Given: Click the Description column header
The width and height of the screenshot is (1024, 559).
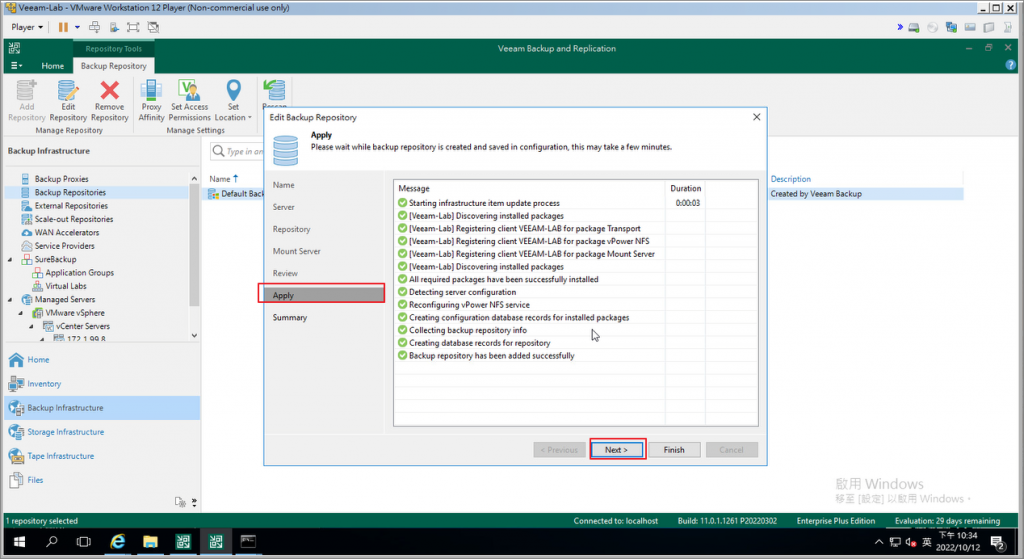Looking at the screenshot, I should [x=790, y=179].
